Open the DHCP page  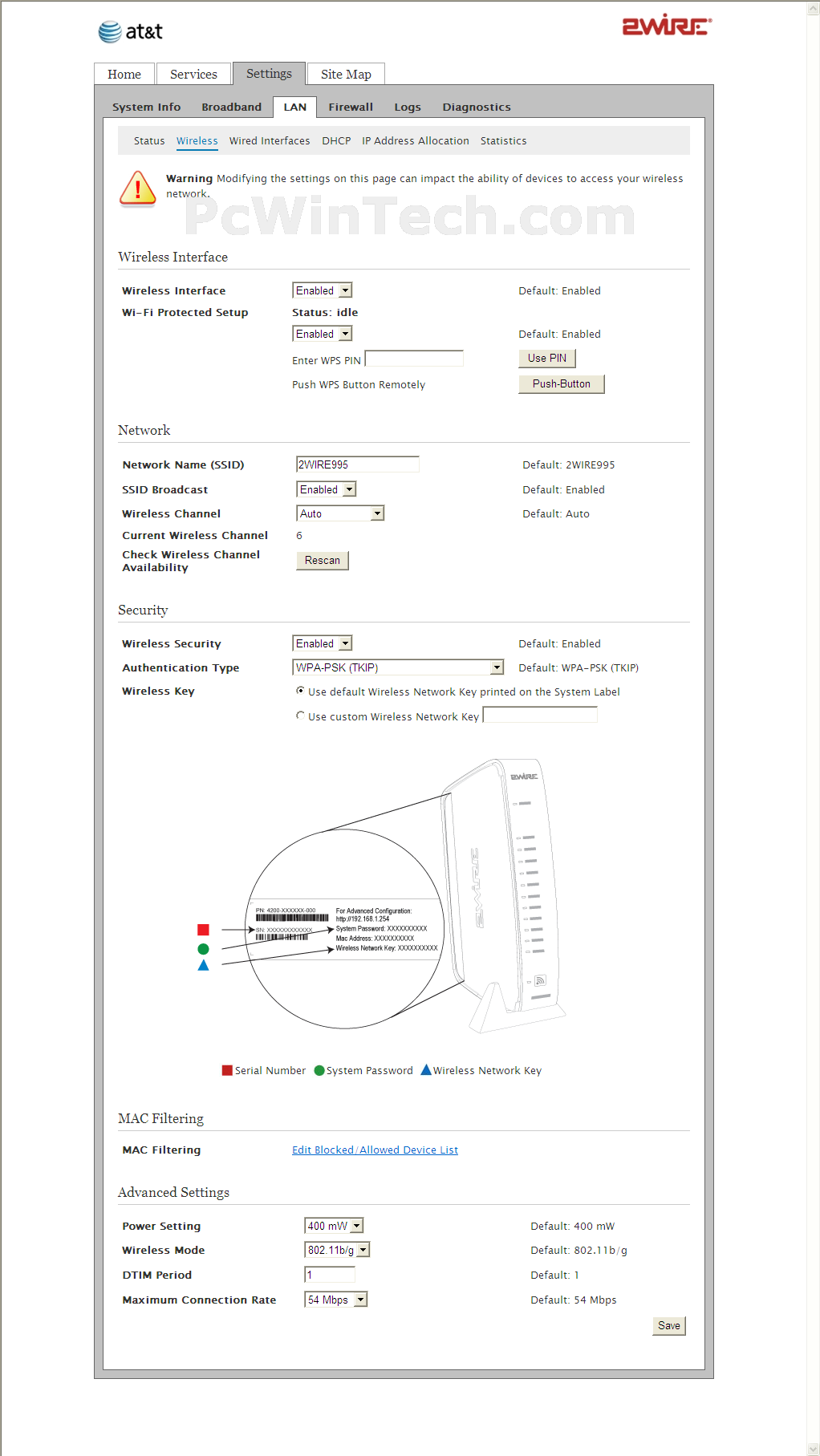336,140
